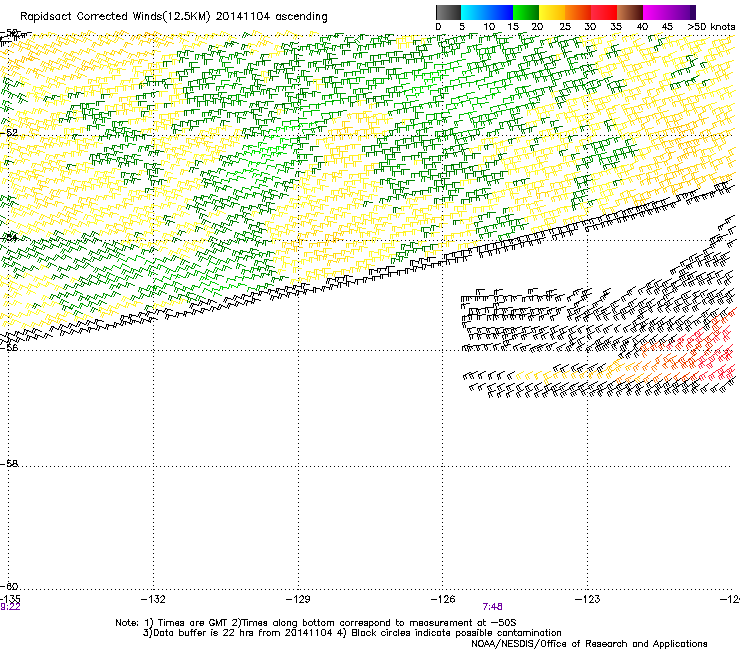
Task: Click the '>50 knots' legend label
Action: coord(711,27)
